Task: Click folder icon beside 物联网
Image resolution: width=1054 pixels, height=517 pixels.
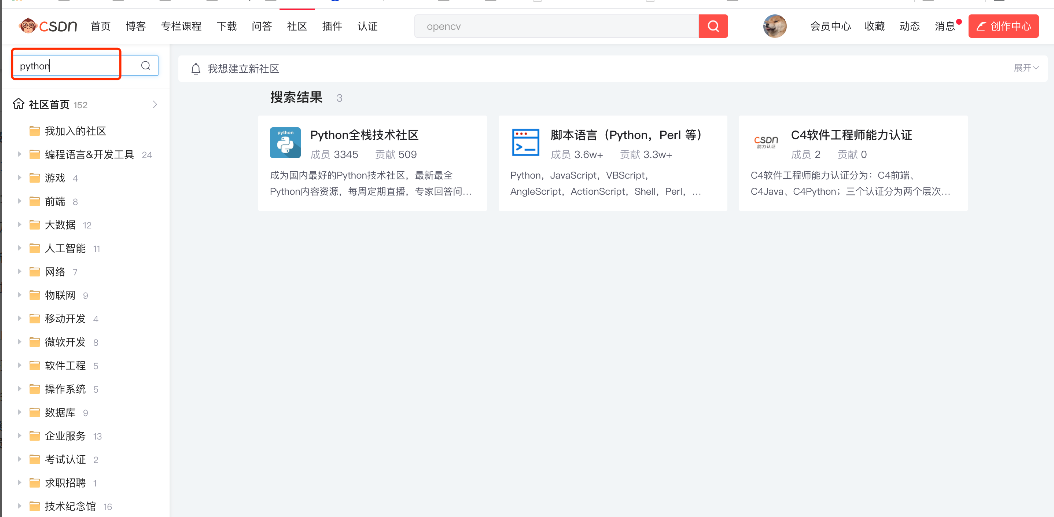Action: pyautogui.click(x=35, y=295)
